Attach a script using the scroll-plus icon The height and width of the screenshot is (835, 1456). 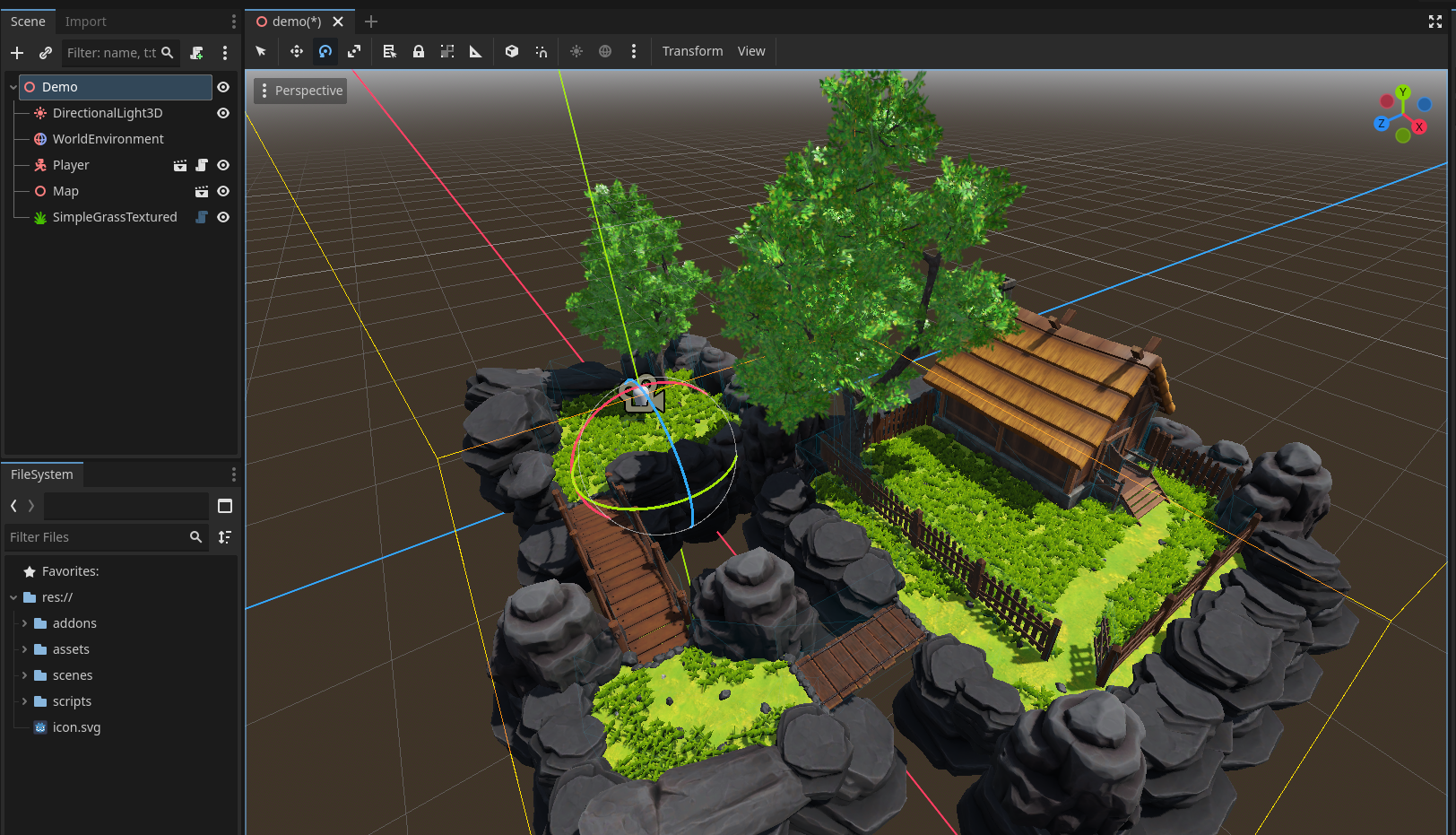coord(196,53)
